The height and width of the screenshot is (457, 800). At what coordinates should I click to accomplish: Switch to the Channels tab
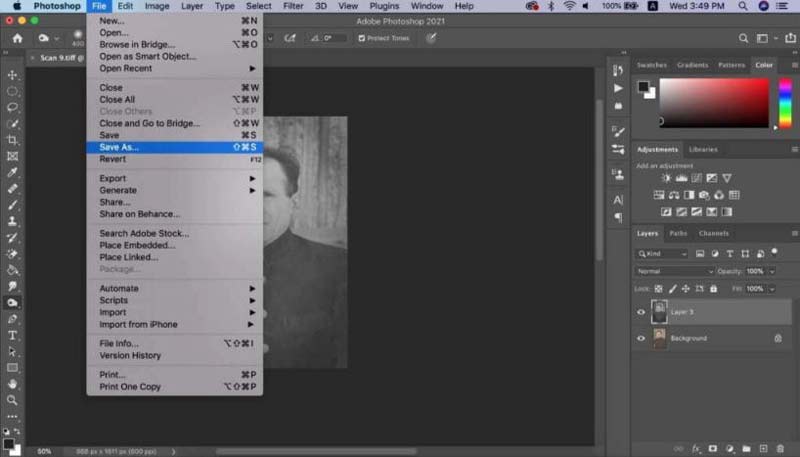(x=714, y=234)
